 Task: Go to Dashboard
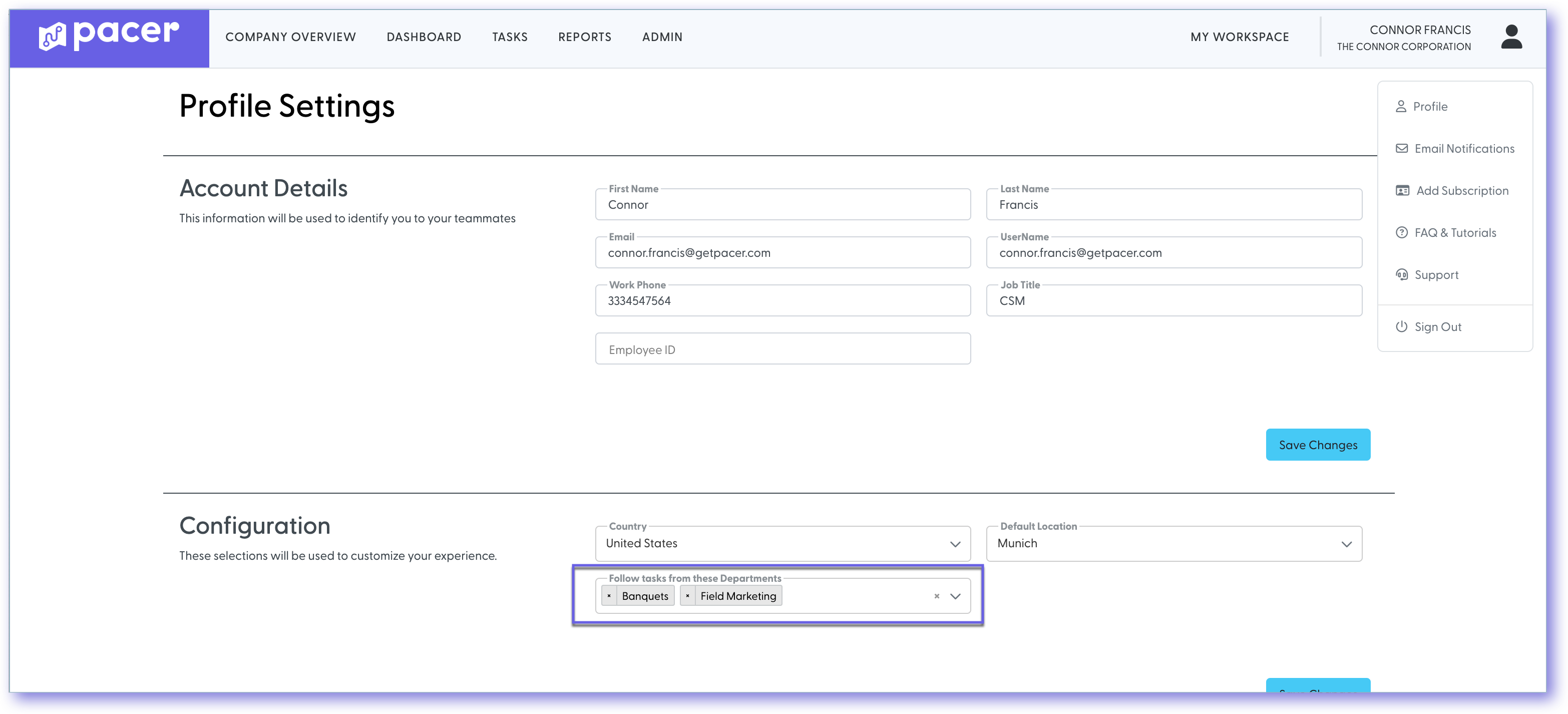pos(424,37)
